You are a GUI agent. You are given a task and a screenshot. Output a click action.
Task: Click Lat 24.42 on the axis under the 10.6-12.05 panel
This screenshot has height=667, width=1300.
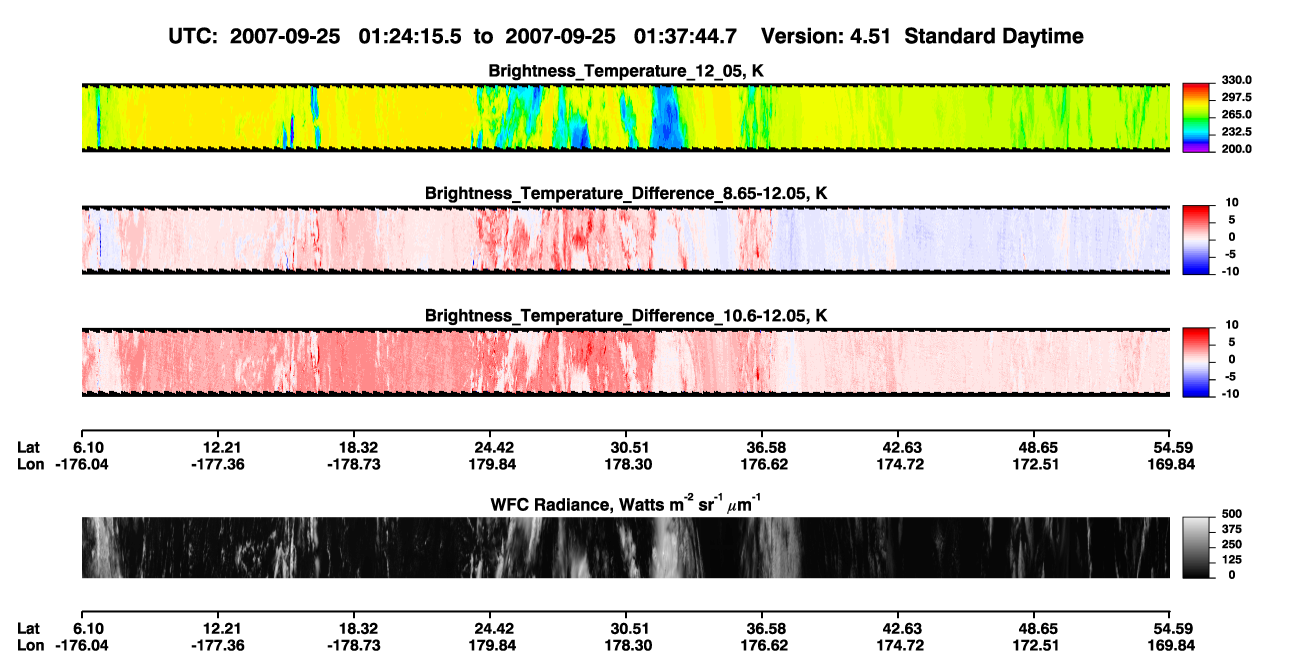(490, 448)
